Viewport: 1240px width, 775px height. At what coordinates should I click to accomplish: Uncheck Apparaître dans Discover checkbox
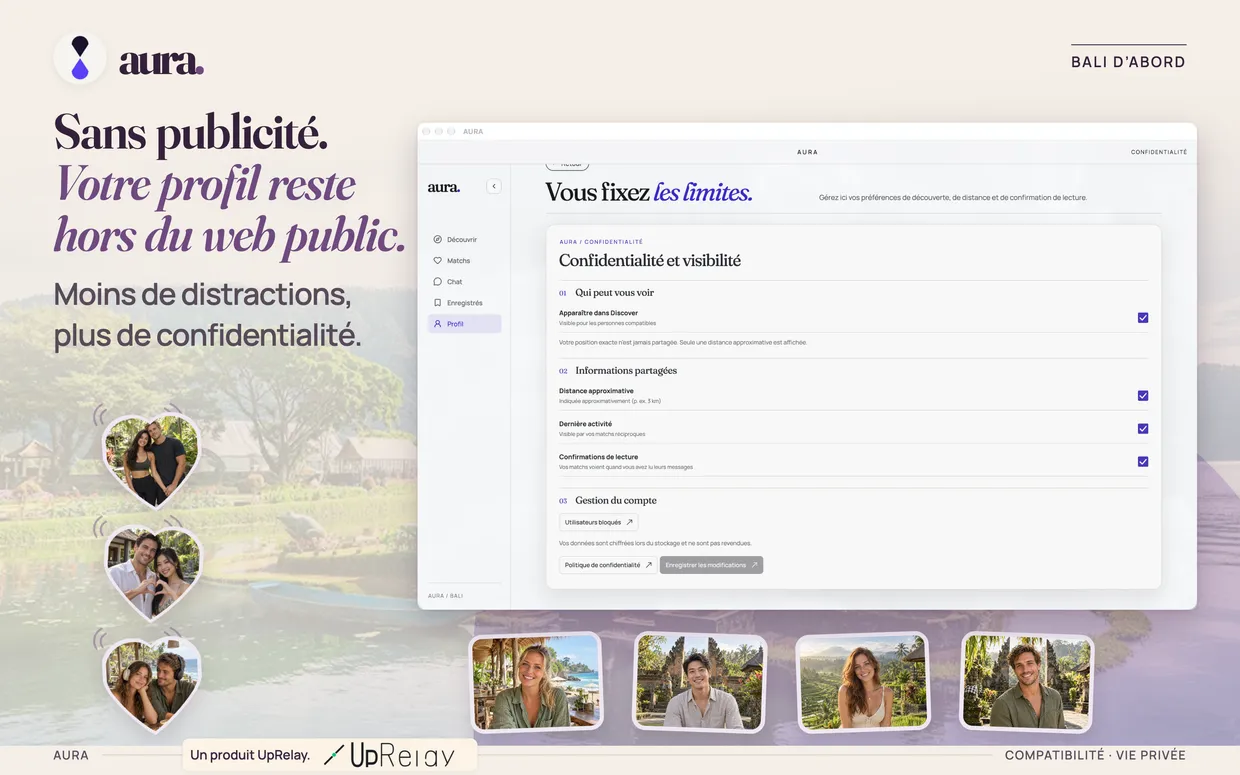pyautogui.click(x=1143, y=318)
